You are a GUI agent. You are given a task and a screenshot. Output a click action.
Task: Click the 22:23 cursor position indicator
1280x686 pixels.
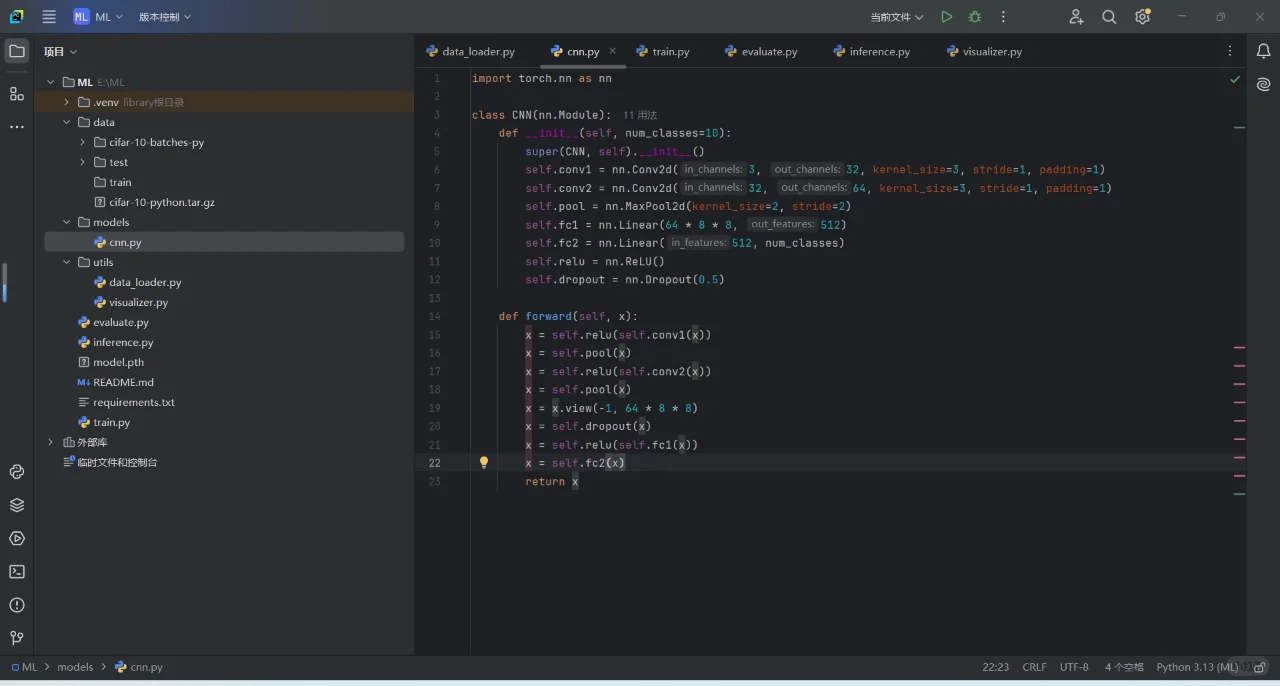pyautogui.click(x=995, y=667)
